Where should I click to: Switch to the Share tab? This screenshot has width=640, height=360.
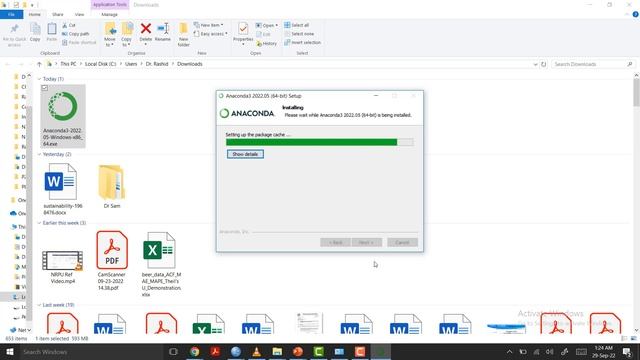point(58,14)
